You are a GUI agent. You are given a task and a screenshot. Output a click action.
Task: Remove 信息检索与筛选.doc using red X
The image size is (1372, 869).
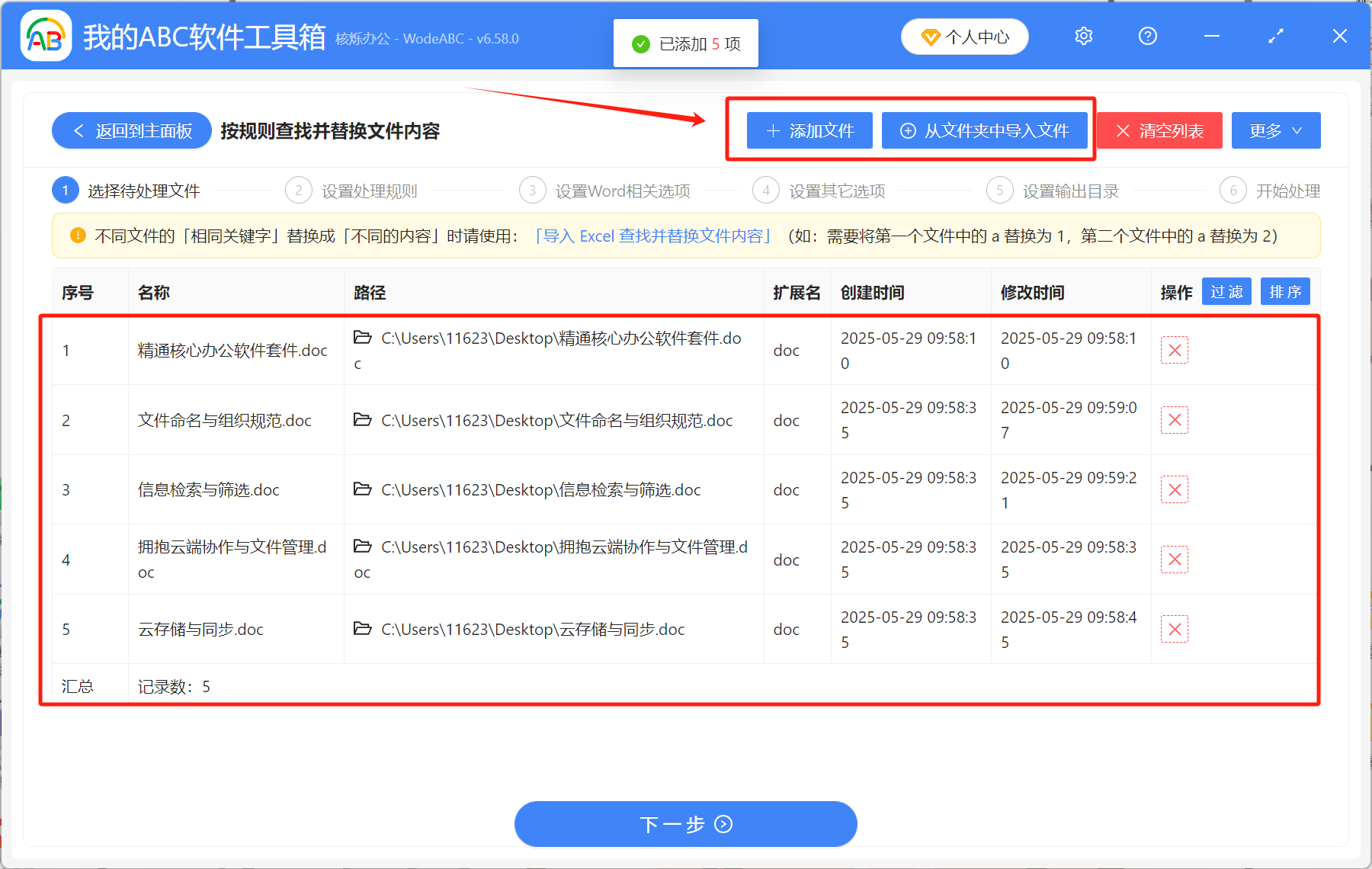tap(1174, 490)
